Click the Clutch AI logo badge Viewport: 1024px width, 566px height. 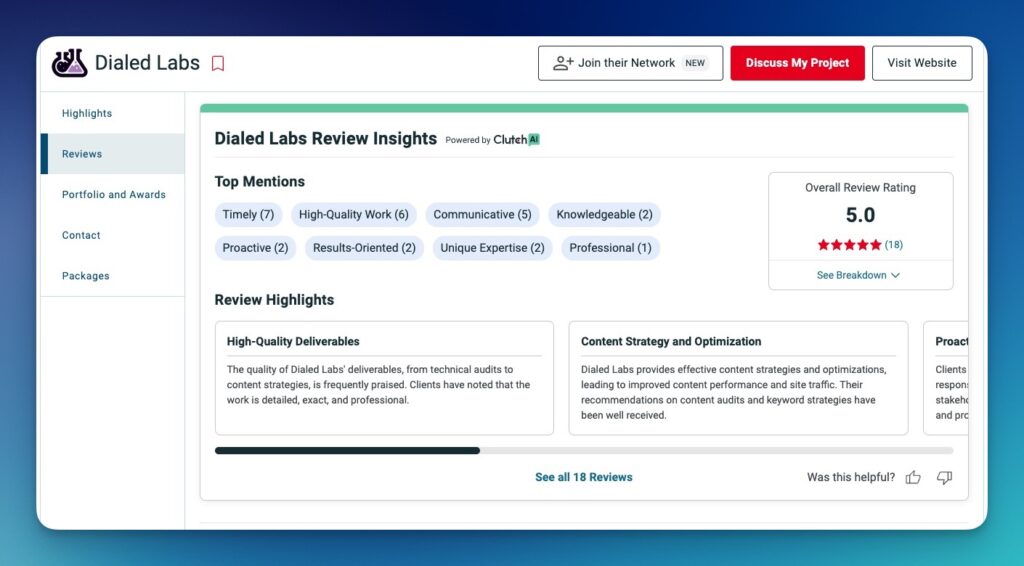(x=517, y=140)
